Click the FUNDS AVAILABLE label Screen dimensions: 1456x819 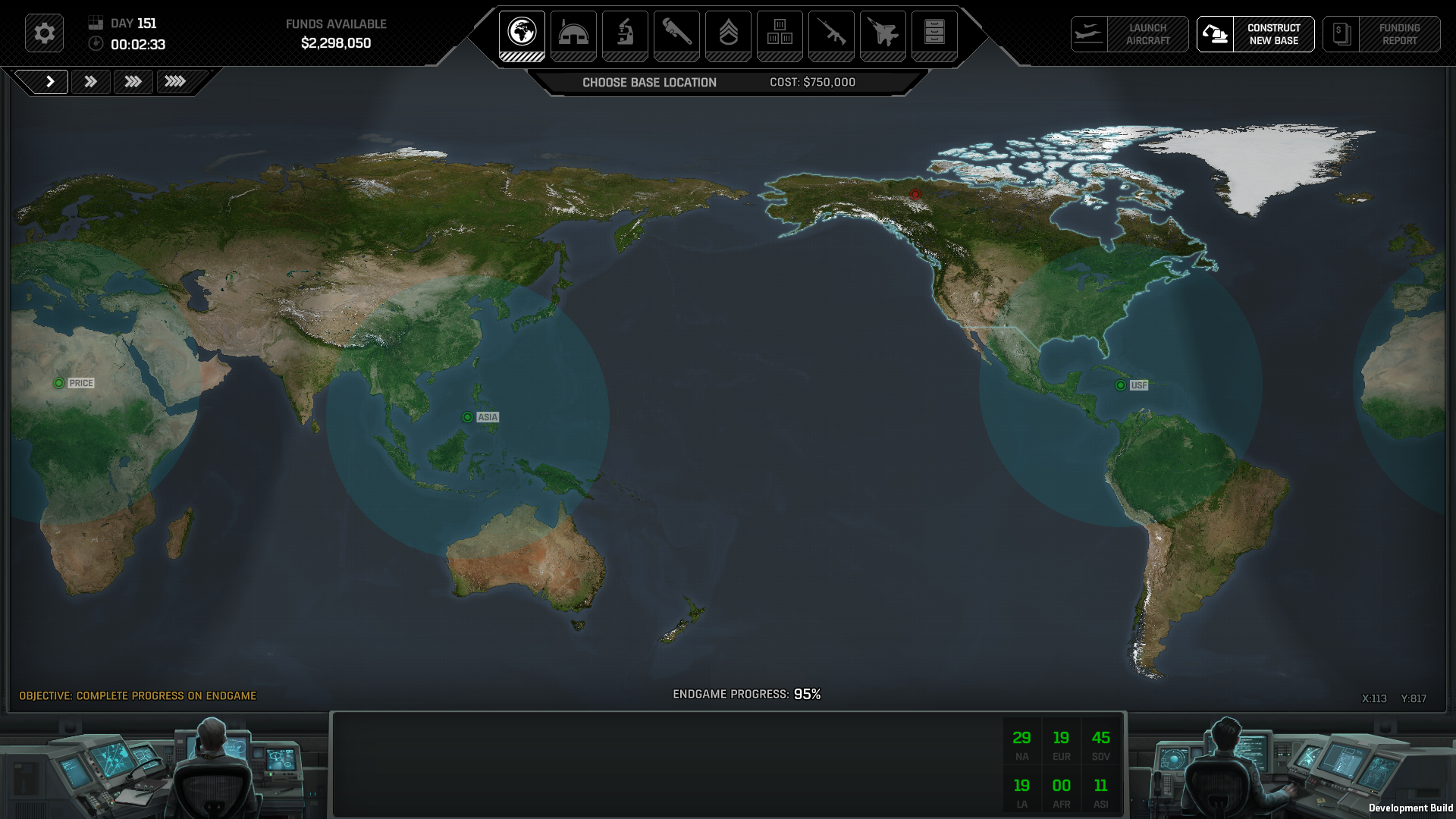point(336,24)
